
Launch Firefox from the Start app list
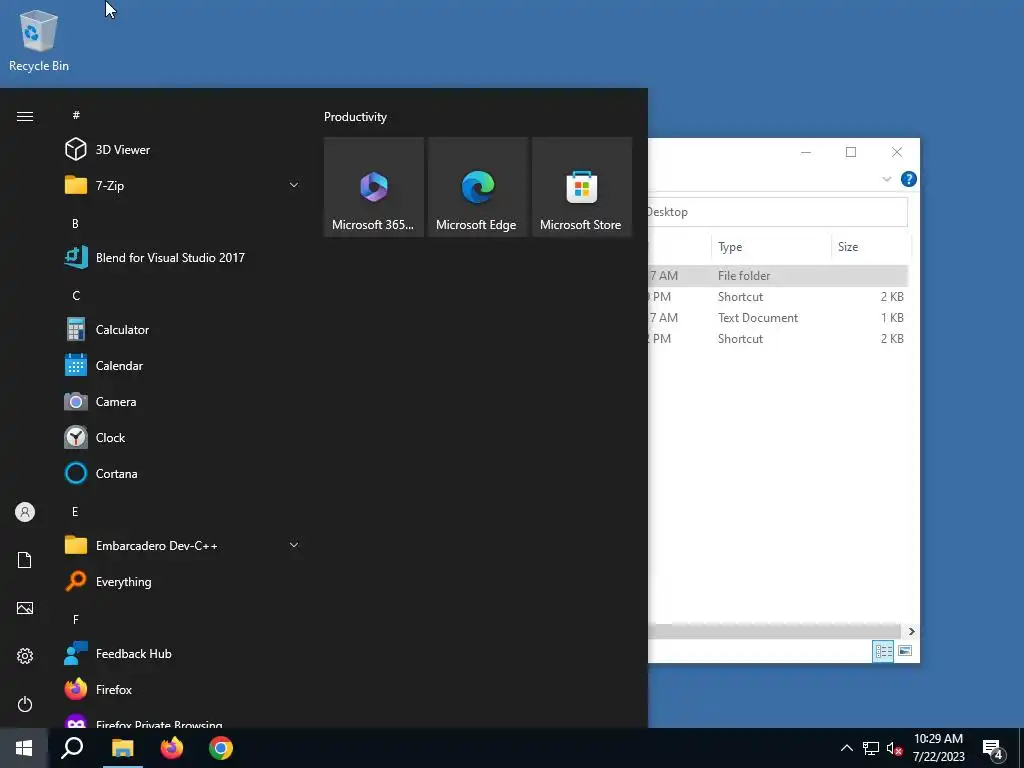click(x=183, y=689)
